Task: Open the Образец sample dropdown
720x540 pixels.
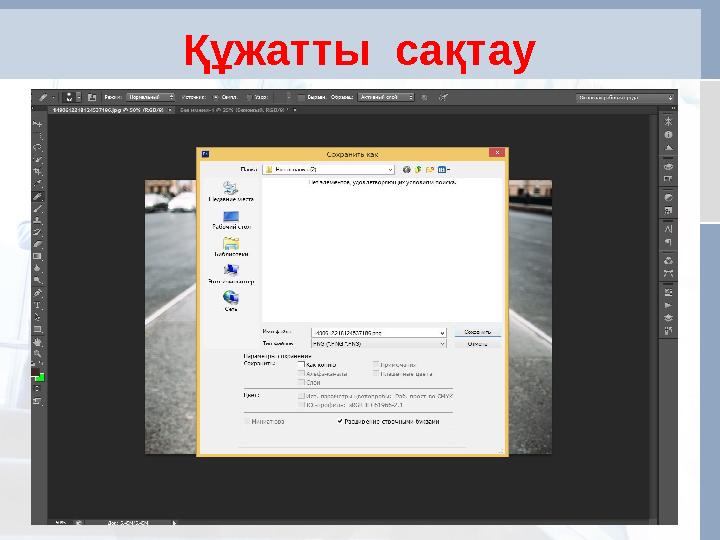Action: (386, 97)
